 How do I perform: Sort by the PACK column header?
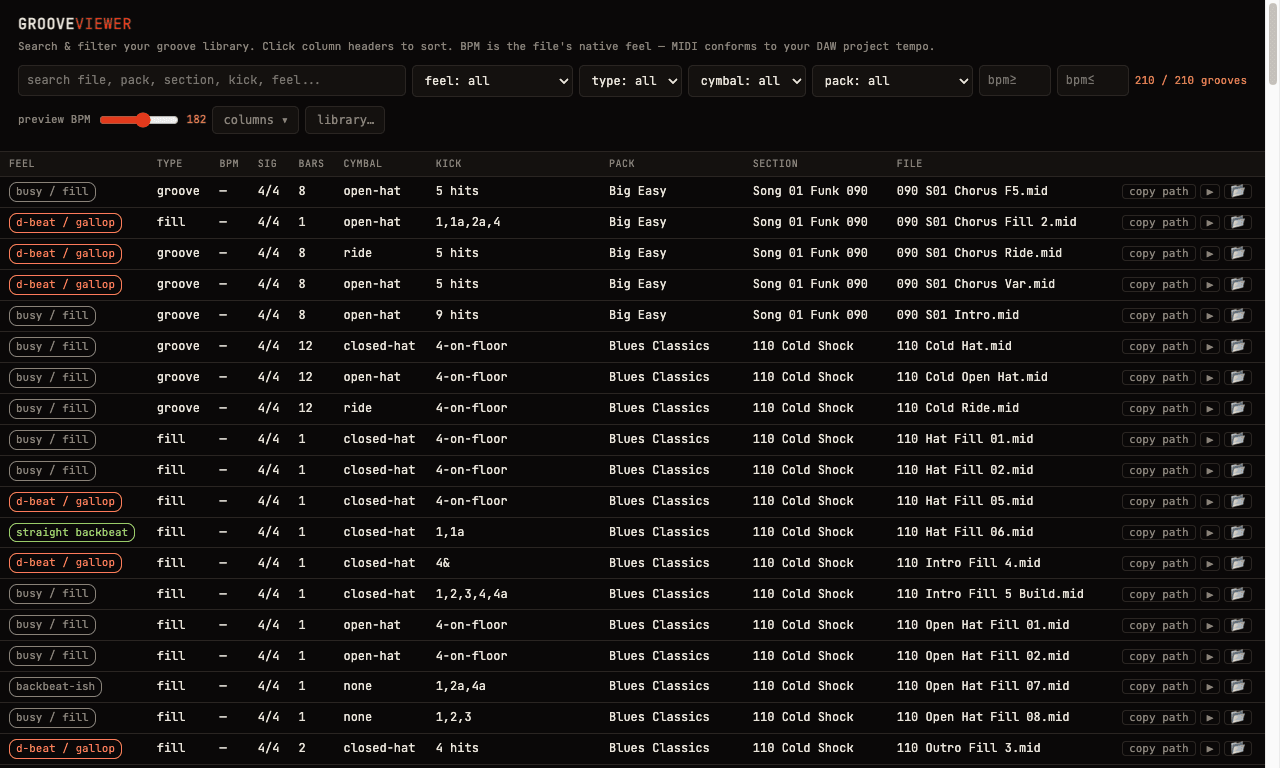[x=622, y=164]
